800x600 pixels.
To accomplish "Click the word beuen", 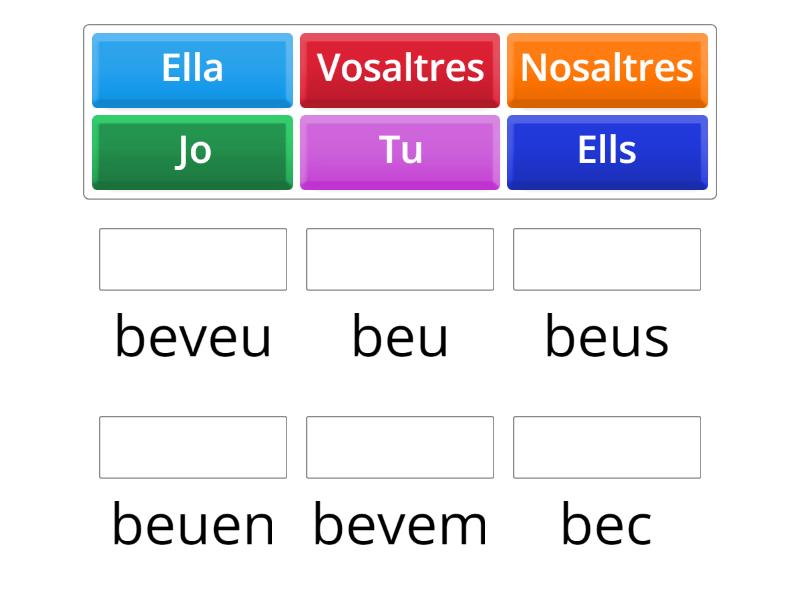I will [193, 523].
